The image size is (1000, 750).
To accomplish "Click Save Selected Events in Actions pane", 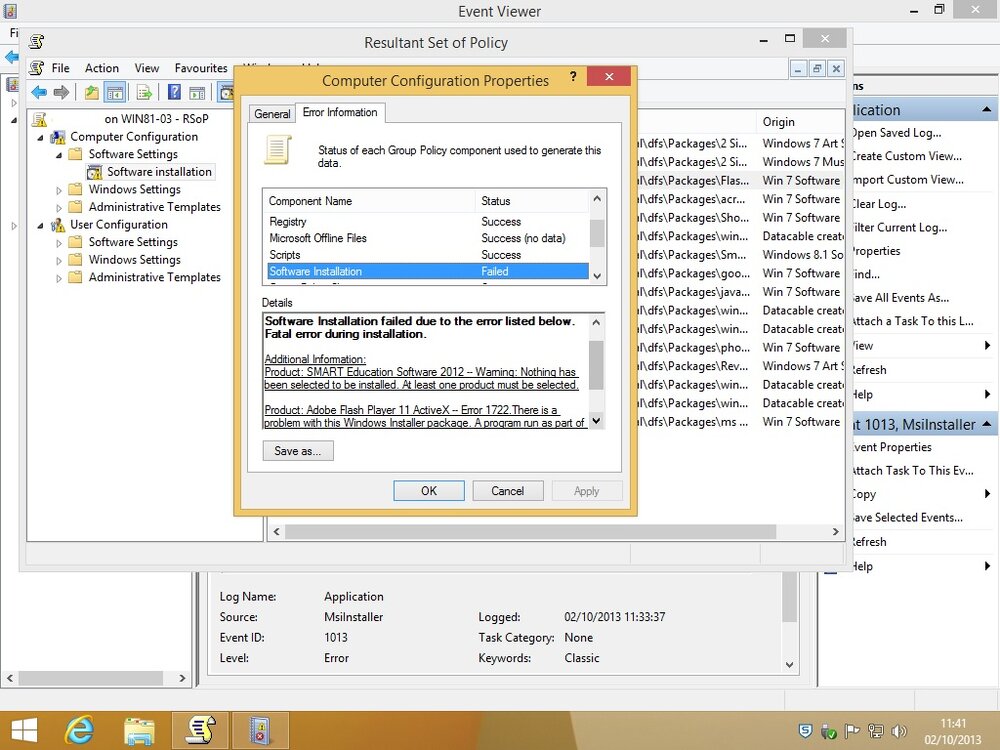I will tap(908, 518).
